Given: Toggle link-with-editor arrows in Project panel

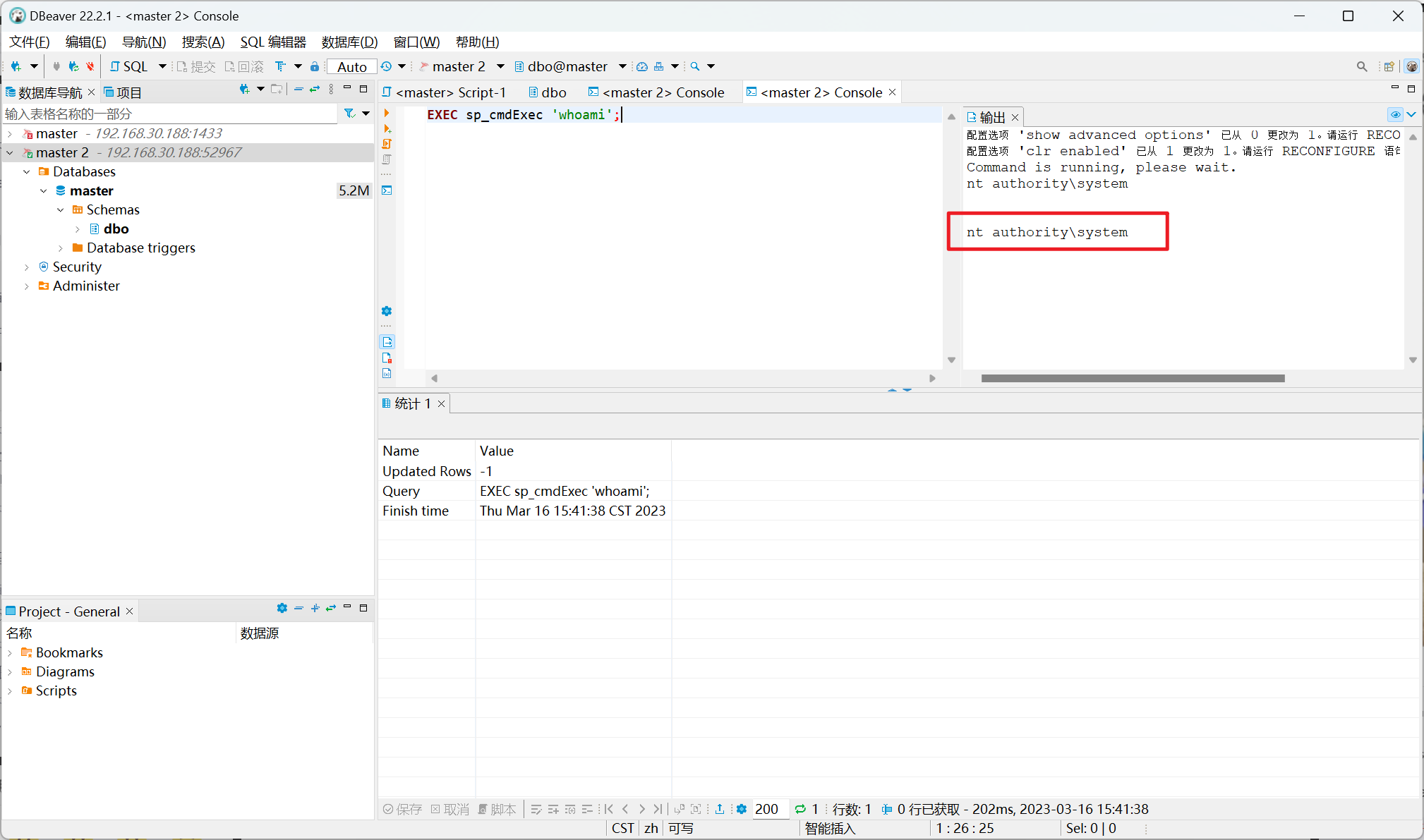Looking at the screenshot, I should 331,608.
